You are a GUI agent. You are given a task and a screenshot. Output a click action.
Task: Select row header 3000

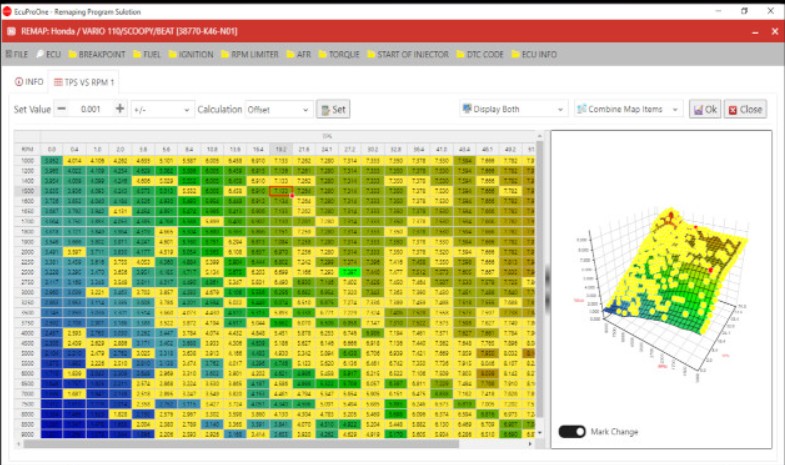[27, 292]
